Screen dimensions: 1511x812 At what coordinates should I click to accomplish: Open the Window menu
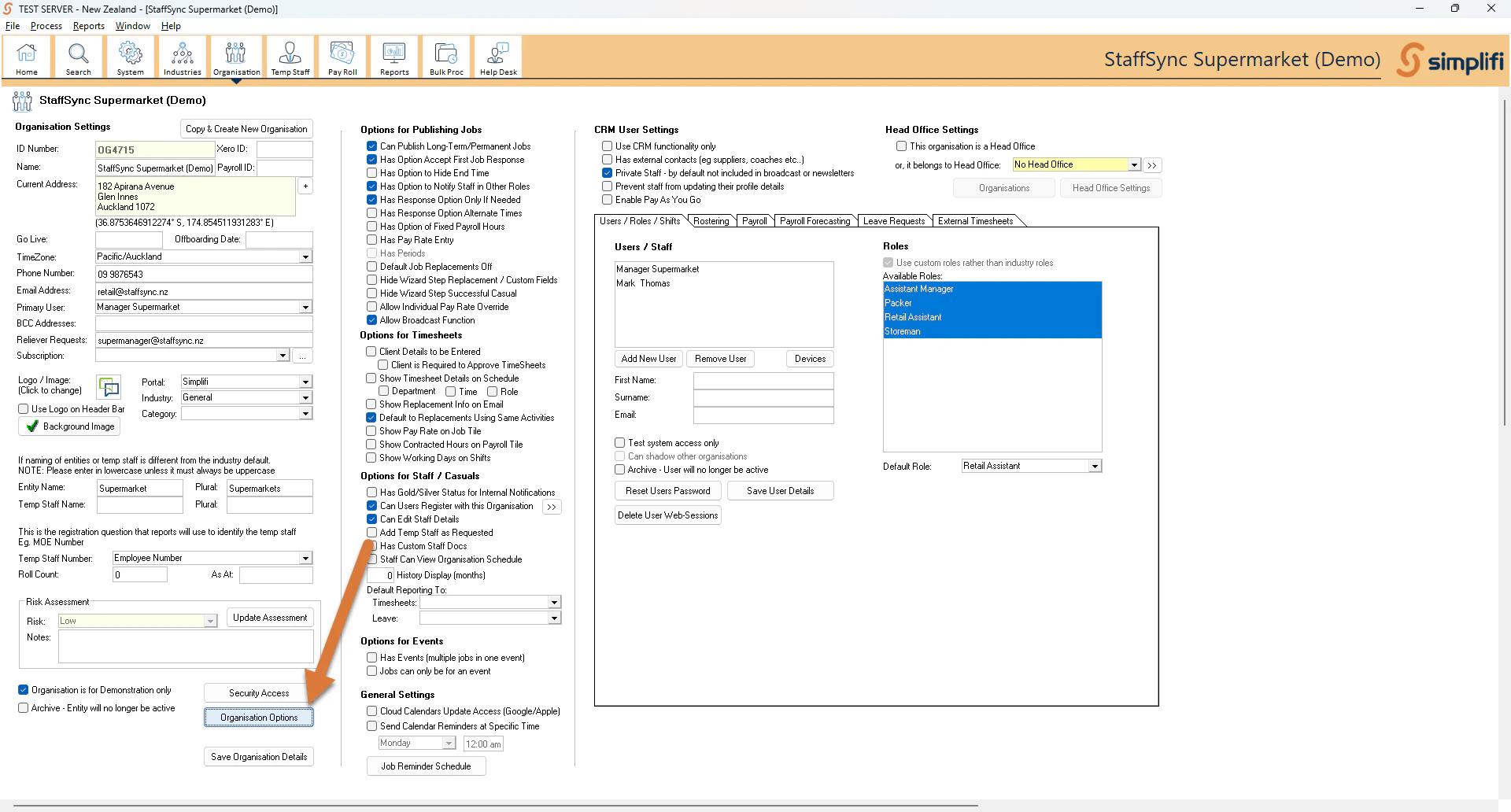[x=133, y=26]
